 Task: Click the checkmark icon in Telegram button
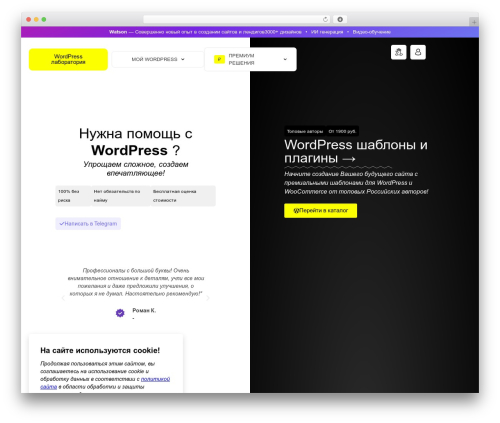pos(61,224)
